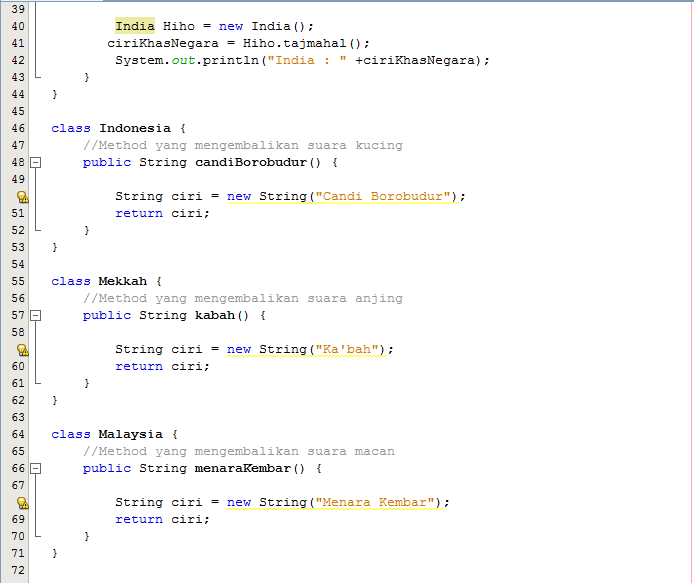Click the string literal "Ka'bah"
This screenshot has height=583, width=694.
347,349
